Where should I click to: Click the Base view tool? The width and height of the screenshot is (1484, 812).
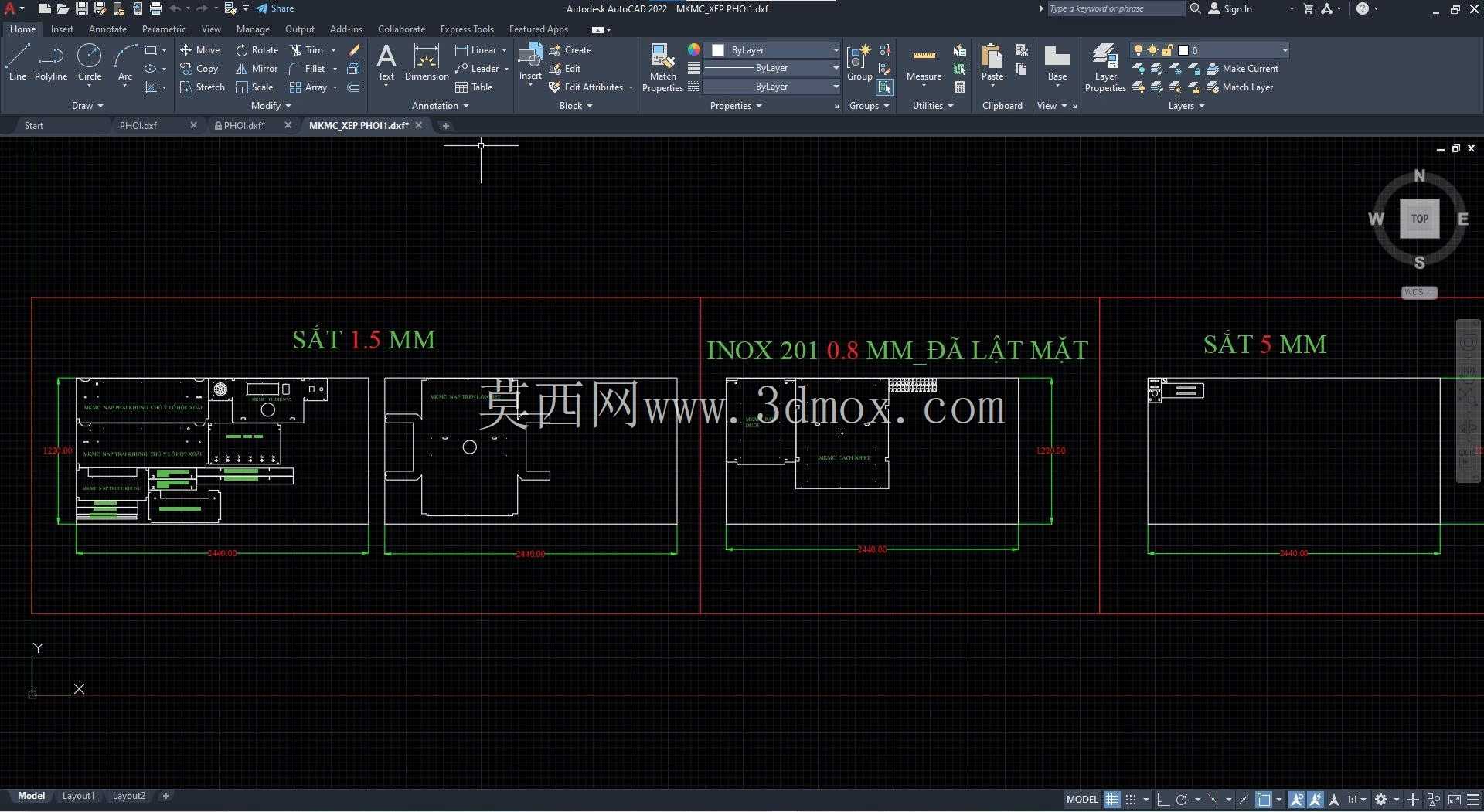coord(1057,63)
